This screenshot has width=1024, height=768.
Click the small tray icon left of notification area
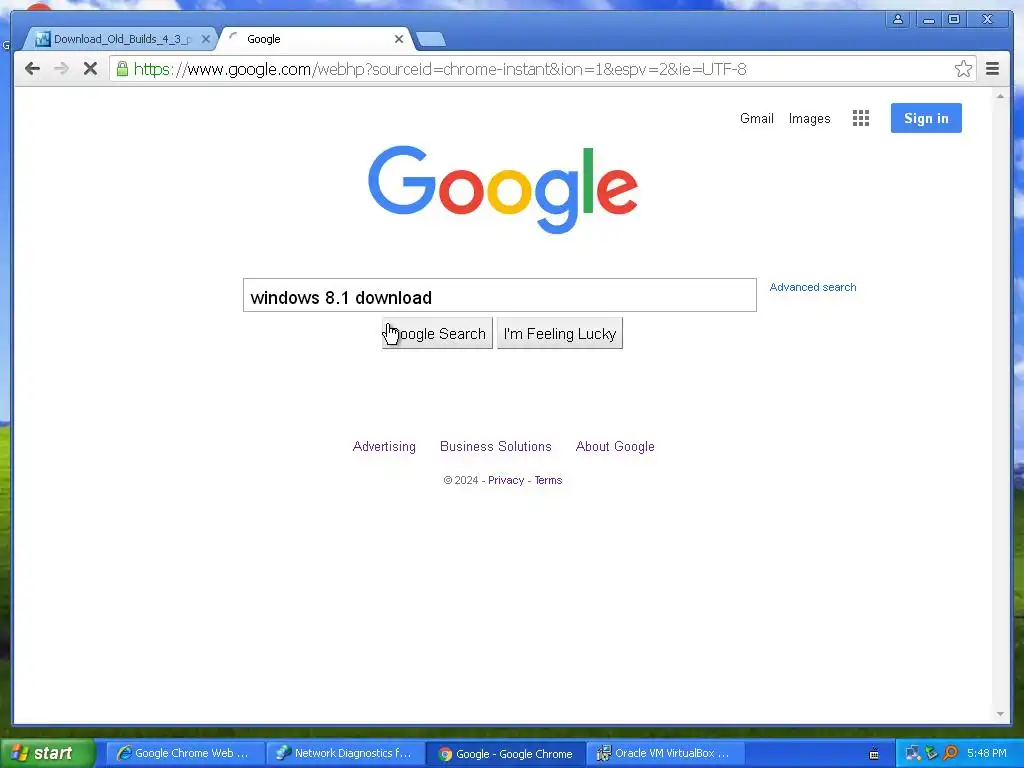874,754
